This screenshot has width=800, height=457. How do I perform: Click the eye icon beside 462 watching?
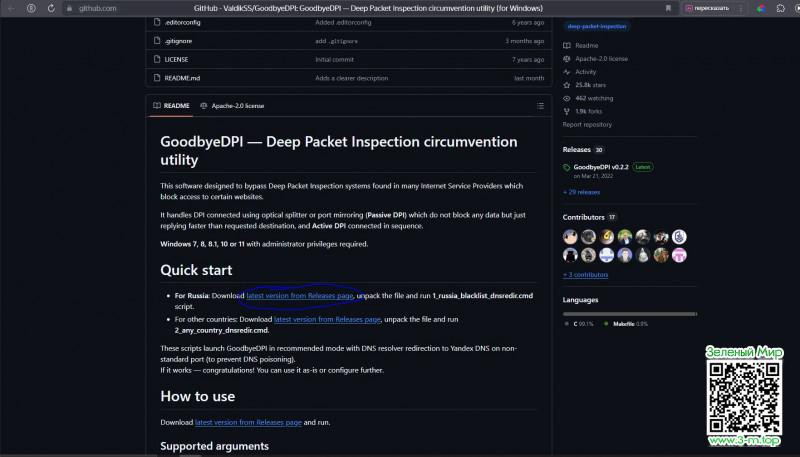coord(567,98)
